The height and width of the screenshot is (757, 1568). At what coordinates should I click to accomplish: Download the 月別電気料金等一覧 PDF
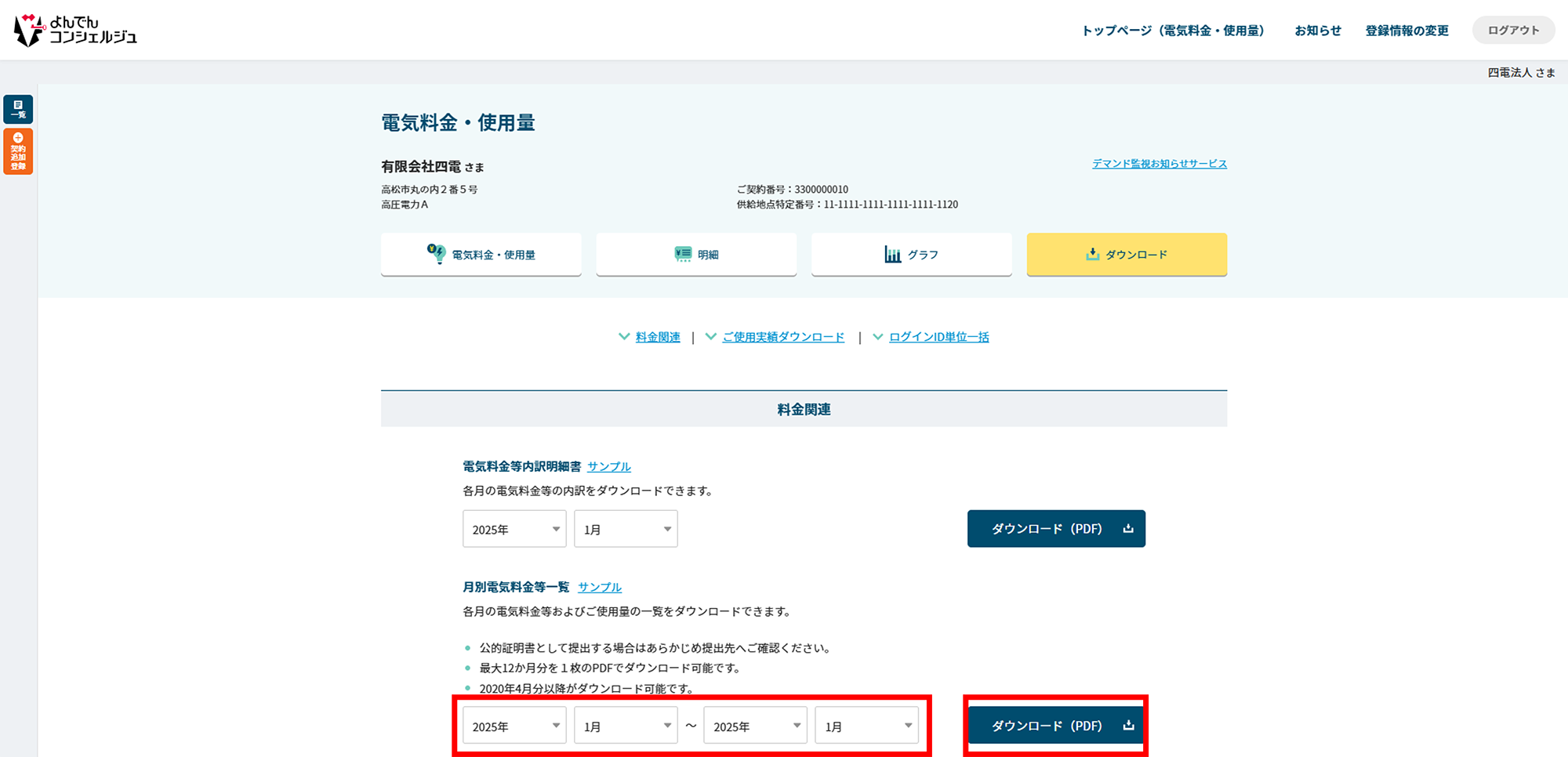coord(1056,726)
